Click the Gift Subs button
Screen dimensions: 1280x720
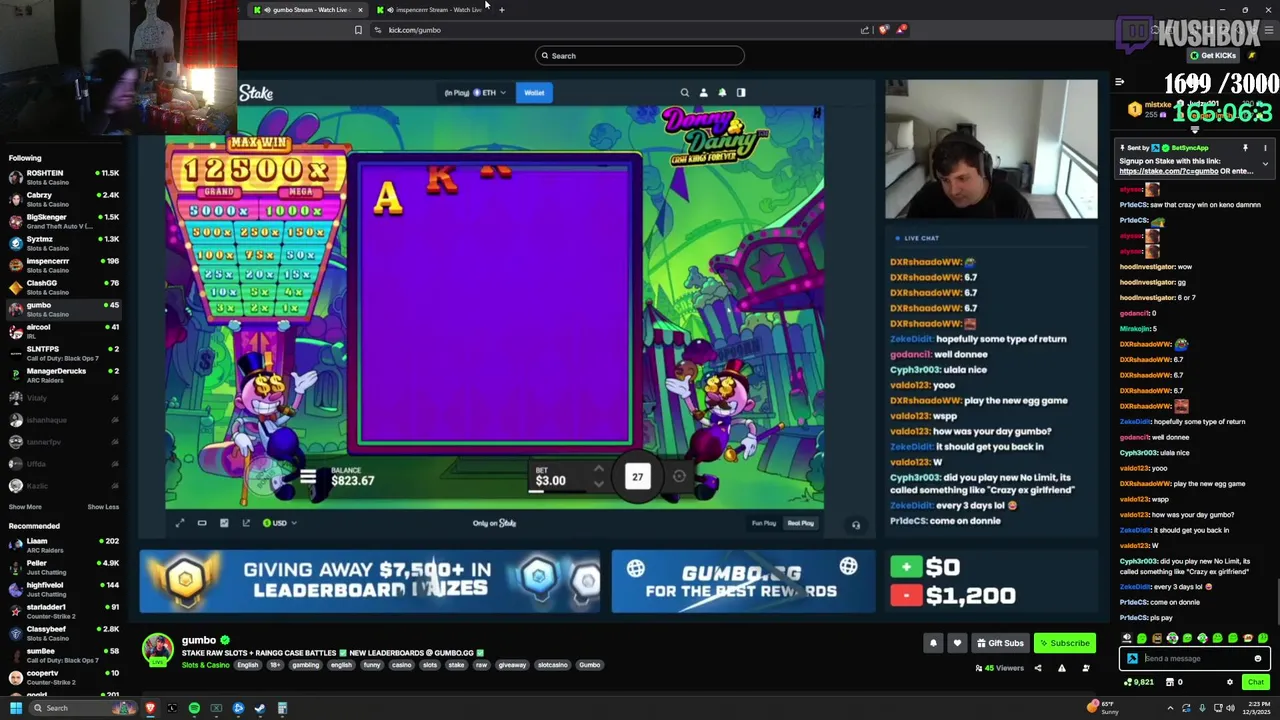pos(999,643)
